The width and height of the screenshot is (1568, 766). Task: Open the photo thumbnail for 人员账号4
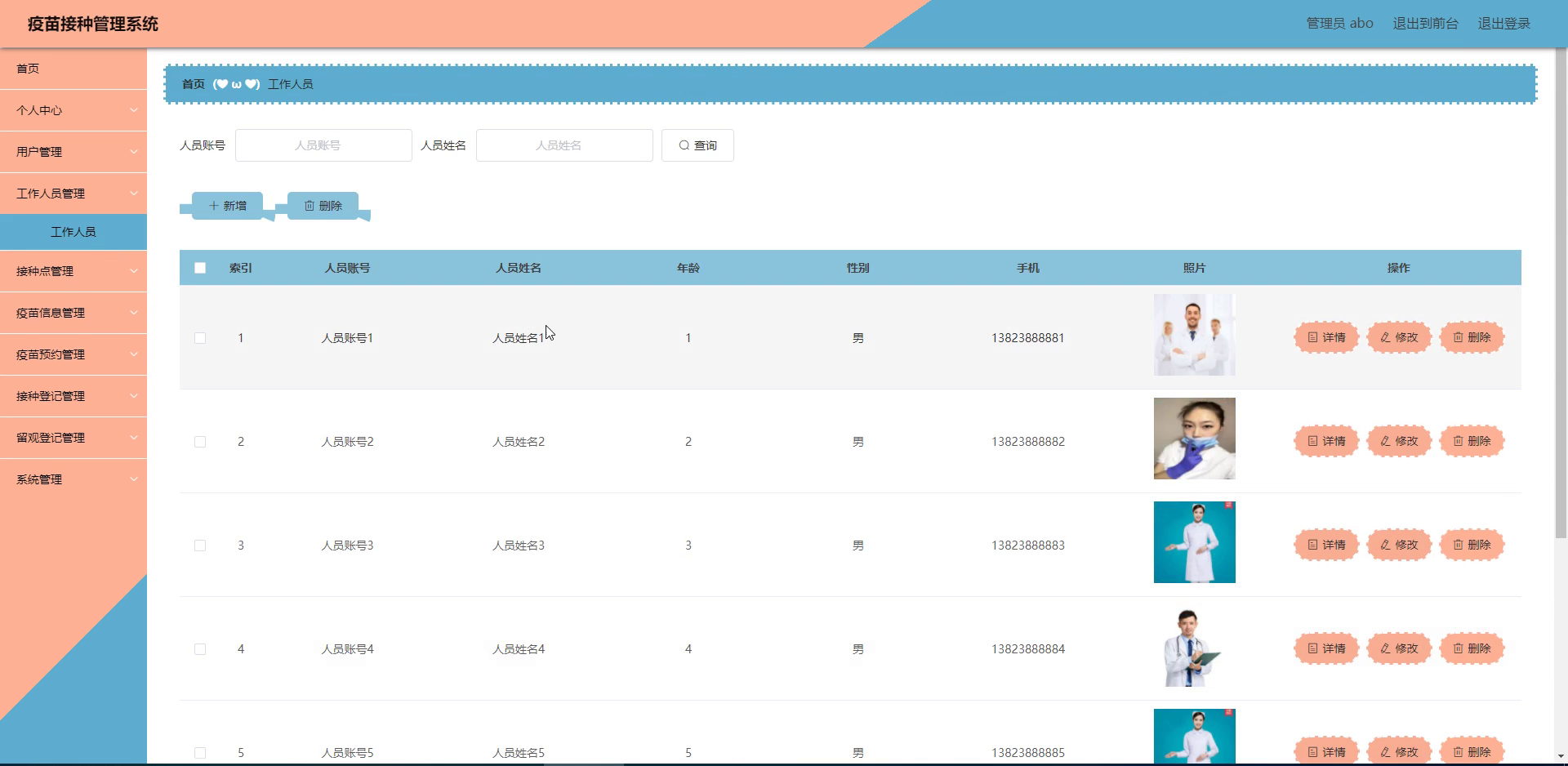tap(1194, 646)
